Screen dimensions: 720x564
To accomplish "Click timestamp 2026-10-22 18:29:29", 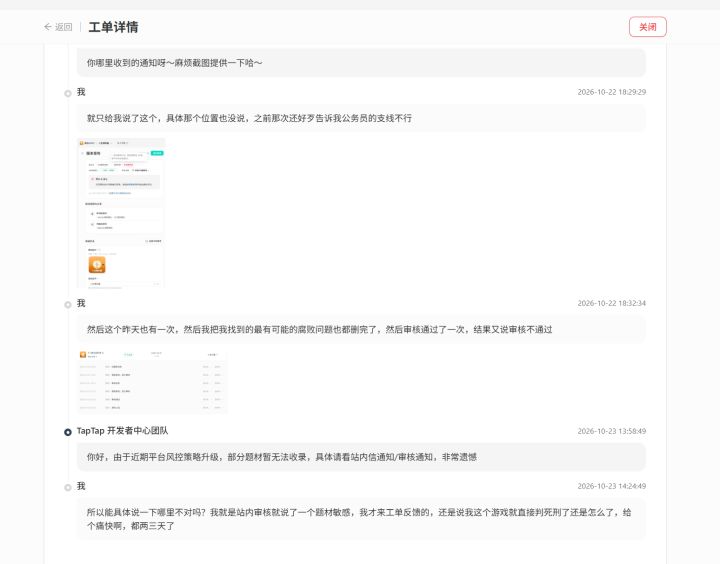I will coord(612,92).
